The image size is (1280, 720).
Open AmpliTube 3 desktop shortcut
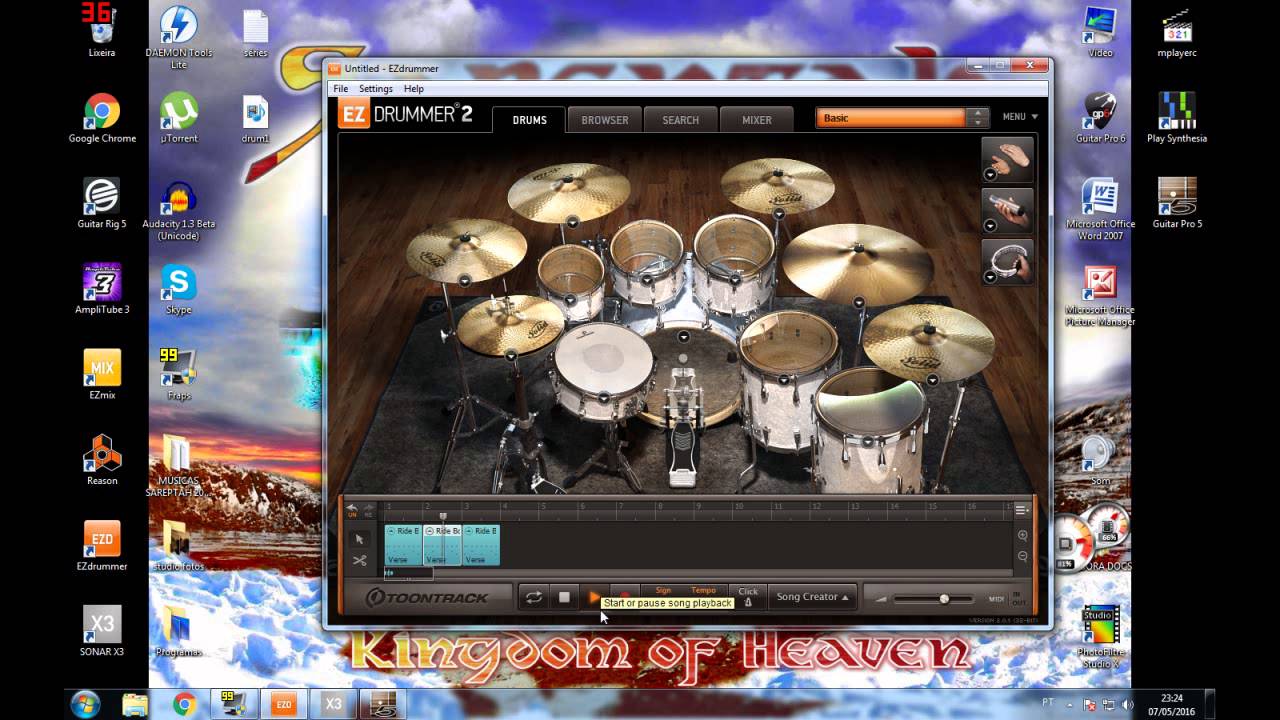102,289
